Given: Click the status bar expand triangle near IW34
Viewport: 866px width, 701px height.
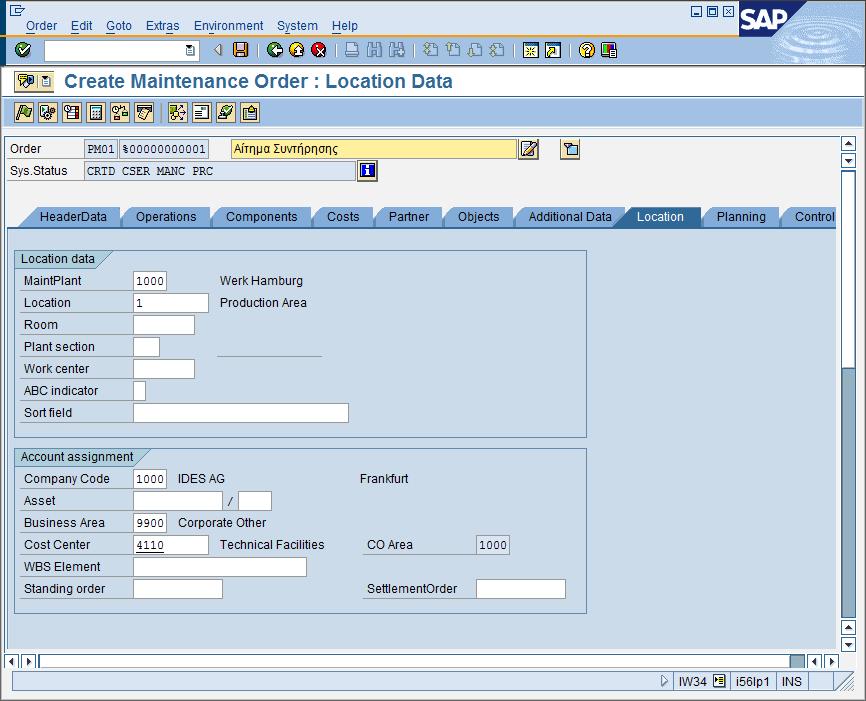Looking at the screenshot, I should pos(664,681).
